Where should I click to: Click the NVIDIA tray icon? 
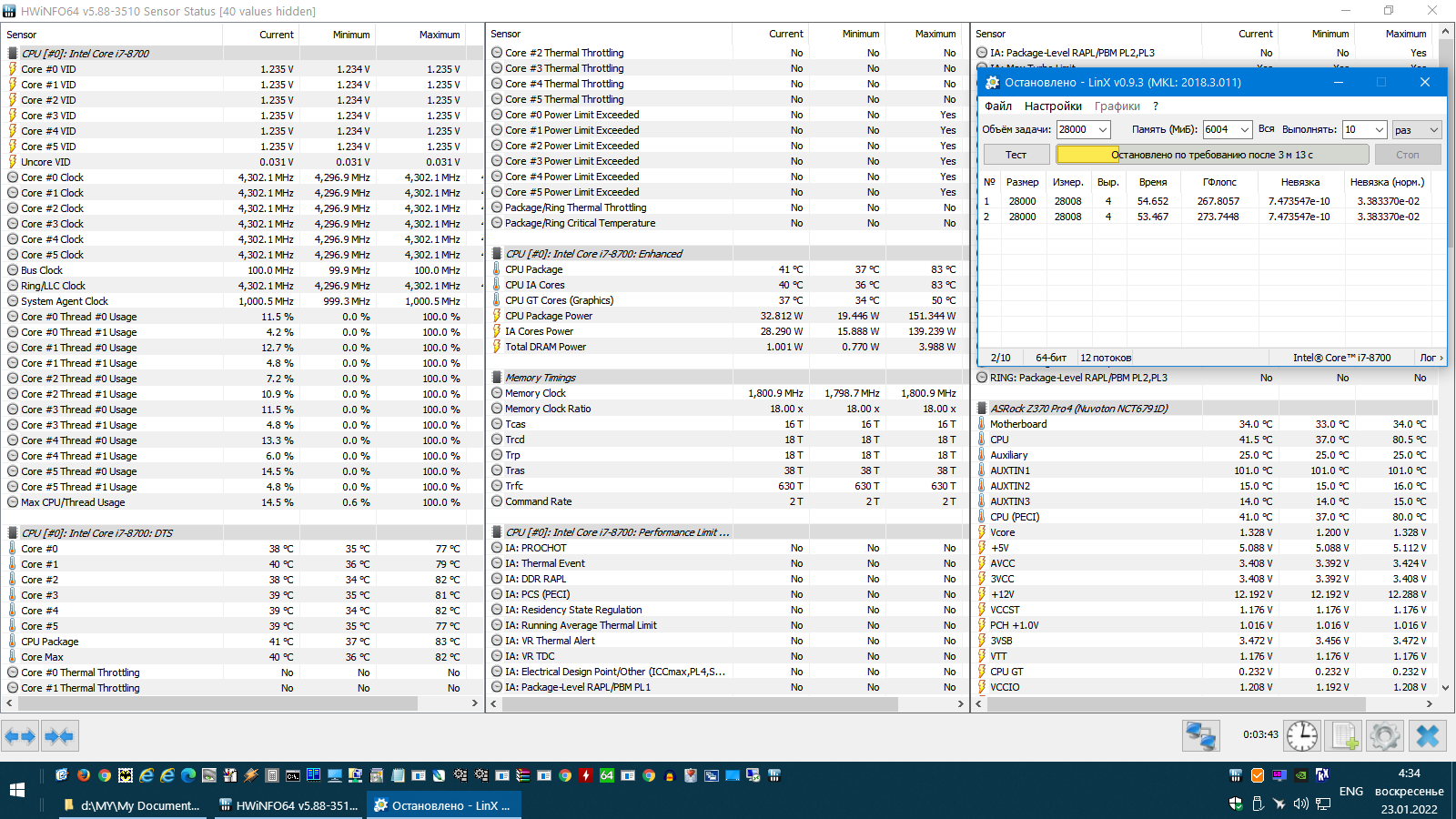(x=1300, y=775)
